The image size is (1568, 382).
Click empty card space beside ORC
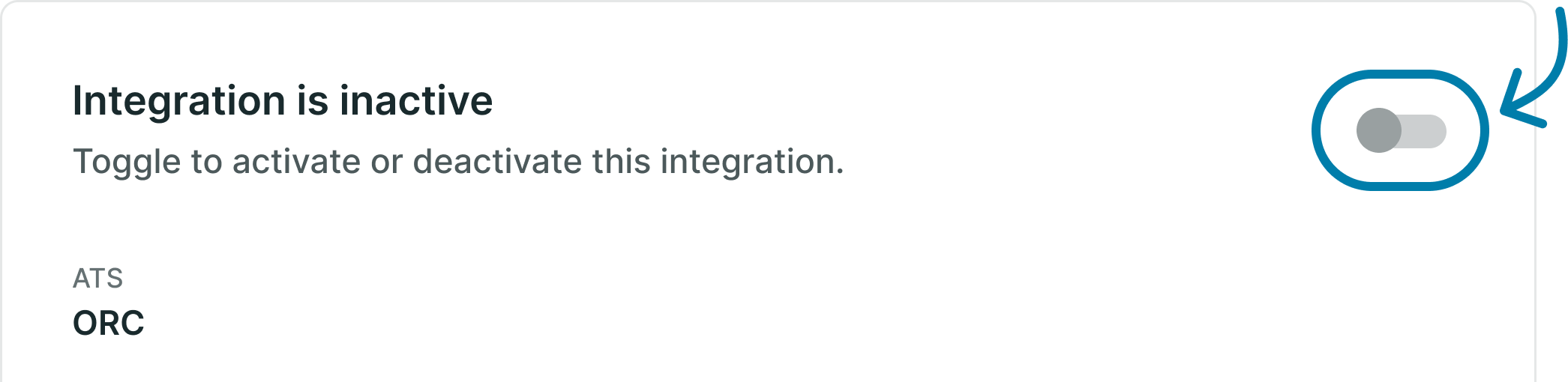coord(750,322)
